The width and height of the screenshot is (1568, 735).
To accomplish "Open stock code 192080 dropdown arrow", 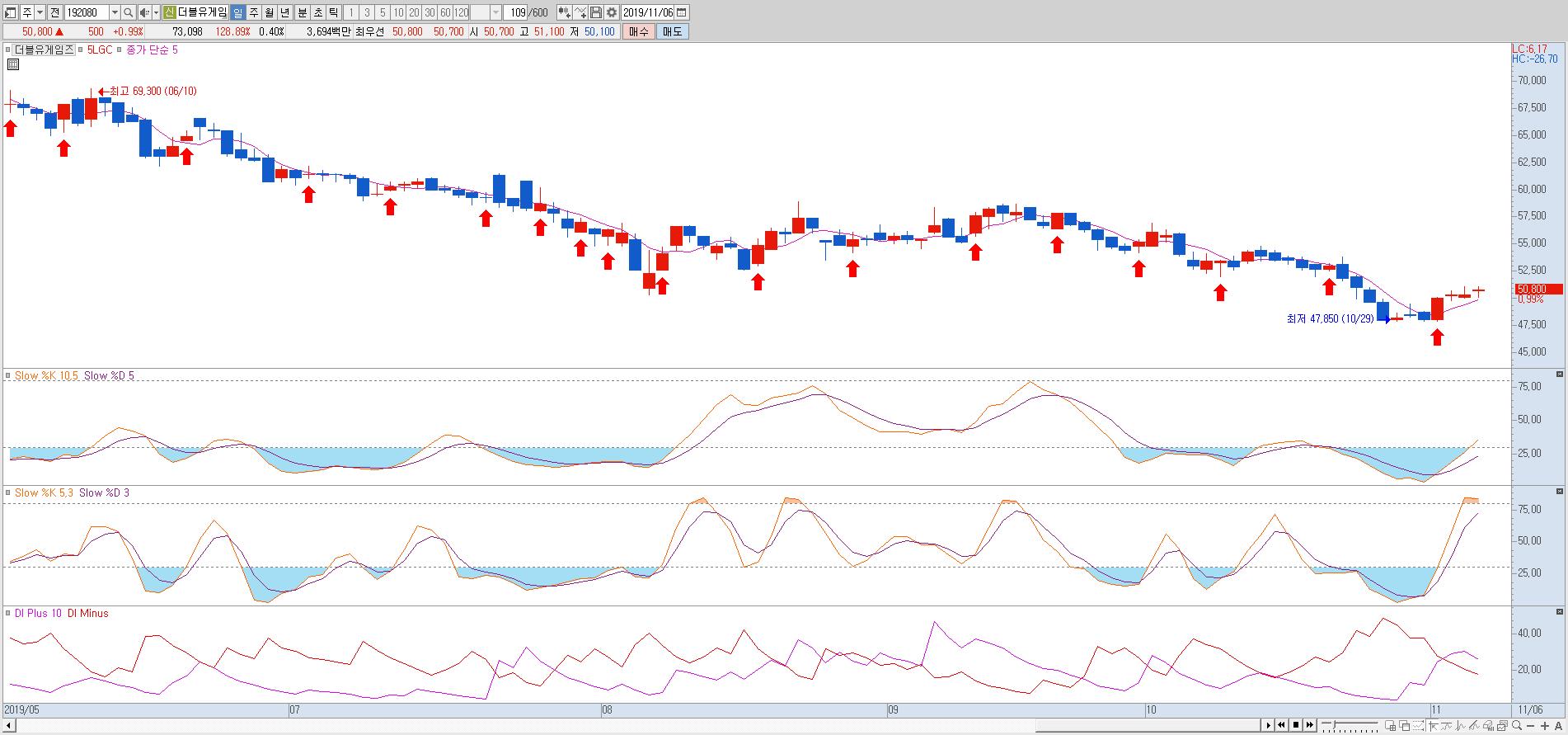I will (115, 12).
